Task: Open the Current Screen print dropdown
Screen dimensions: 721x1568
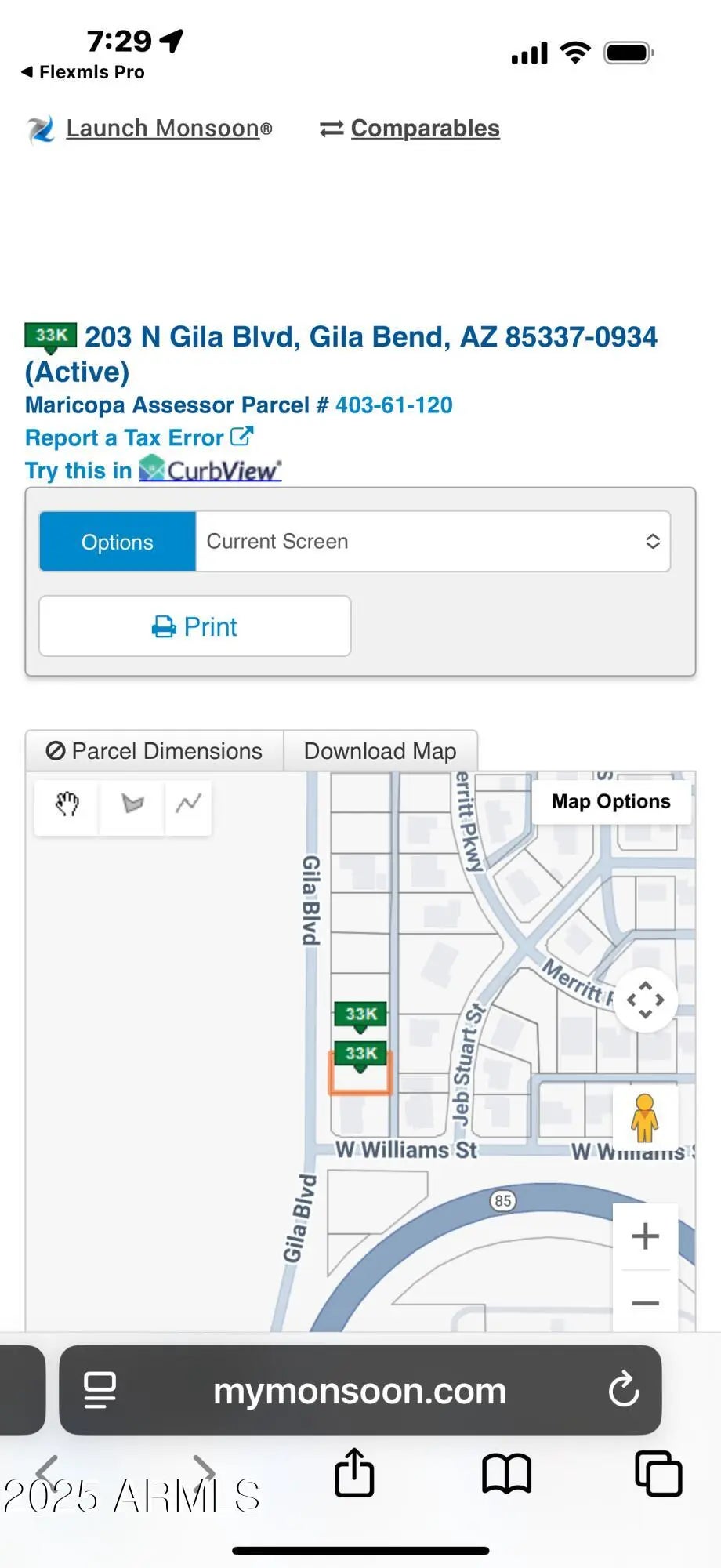Action: coord(433,542)
